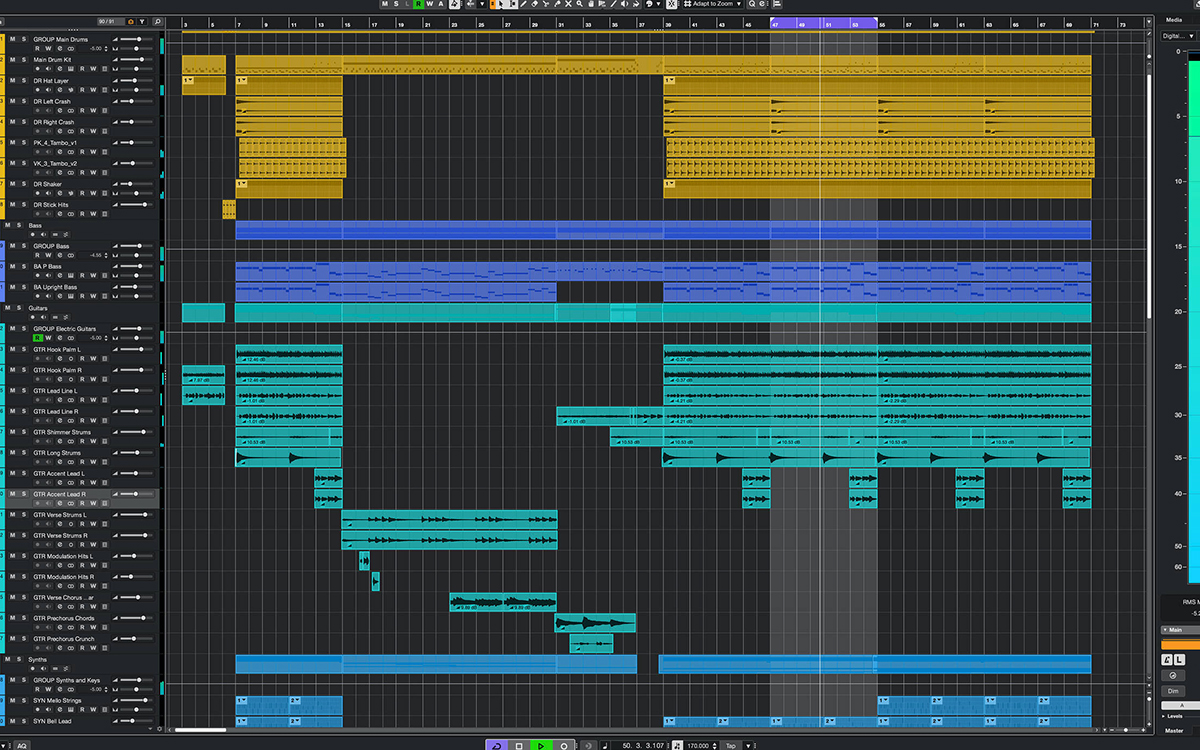This screenshot has height=750, width=1200.
Task: Select the Range Selection tool
Action: (x=513, y=5)
